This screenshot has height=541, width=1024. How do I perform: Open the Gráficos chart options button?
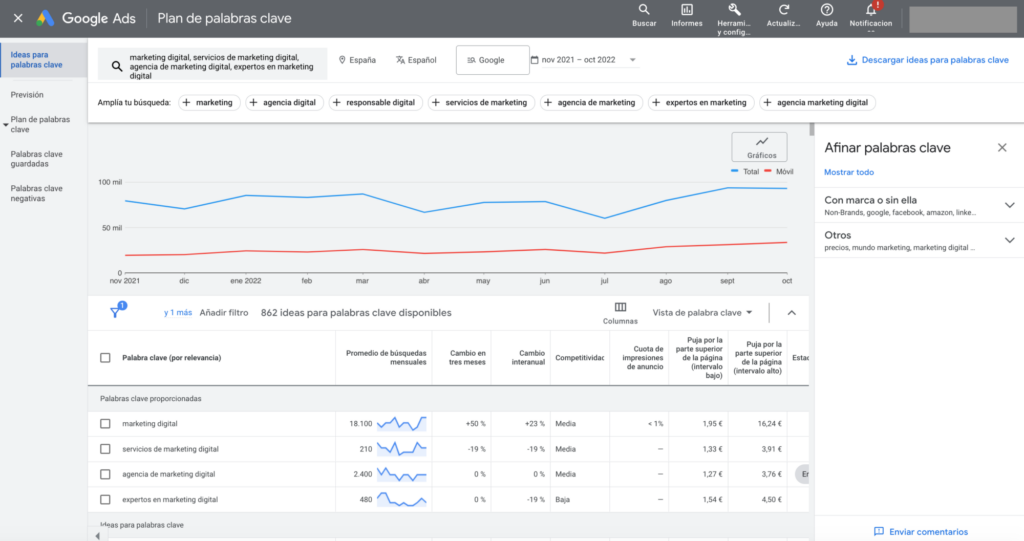pos(760,147)
